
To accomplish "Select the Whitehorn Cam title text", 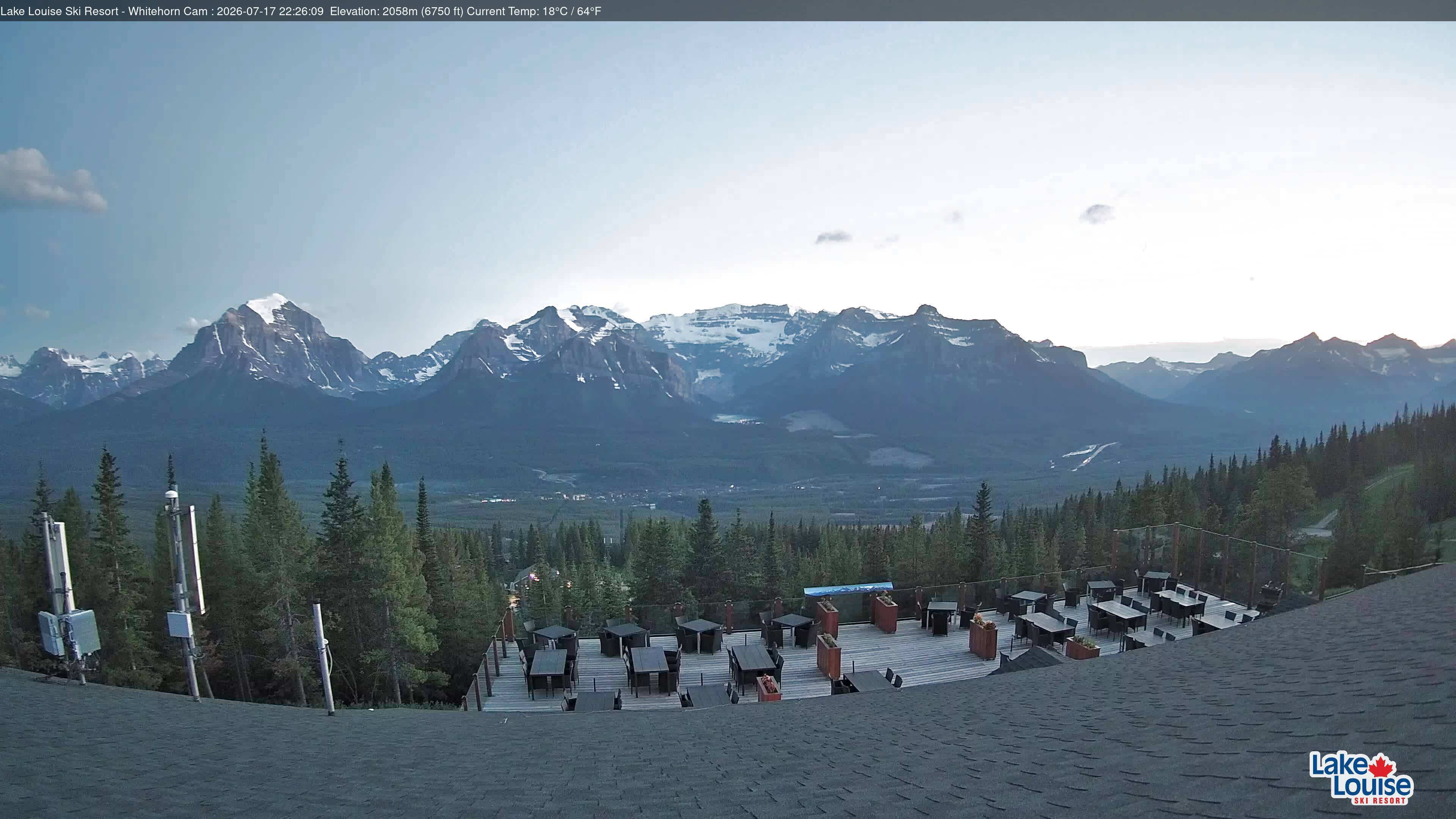I will tap(168, 11).
